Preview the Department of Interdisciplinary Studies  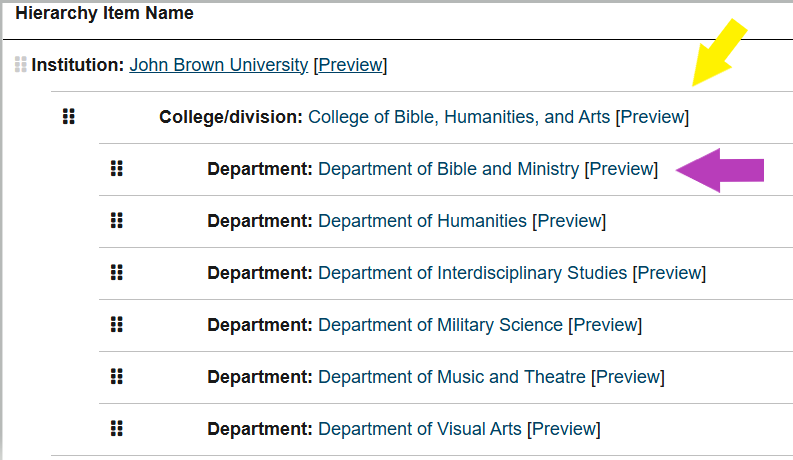click(669, 273)
